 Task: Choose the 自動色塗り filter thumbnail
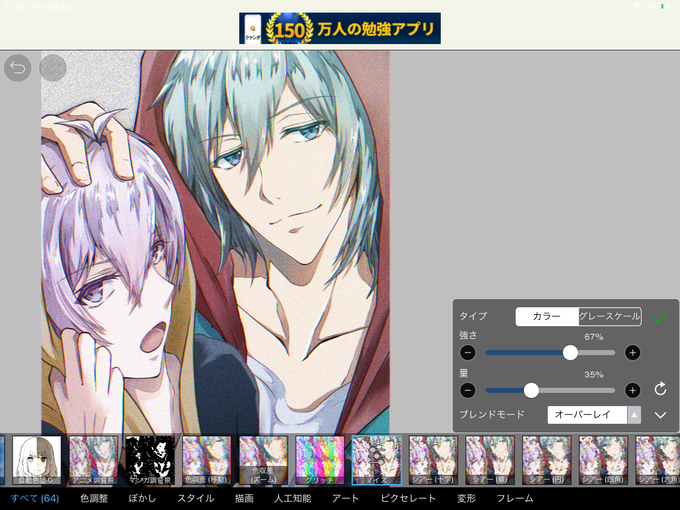36,460
